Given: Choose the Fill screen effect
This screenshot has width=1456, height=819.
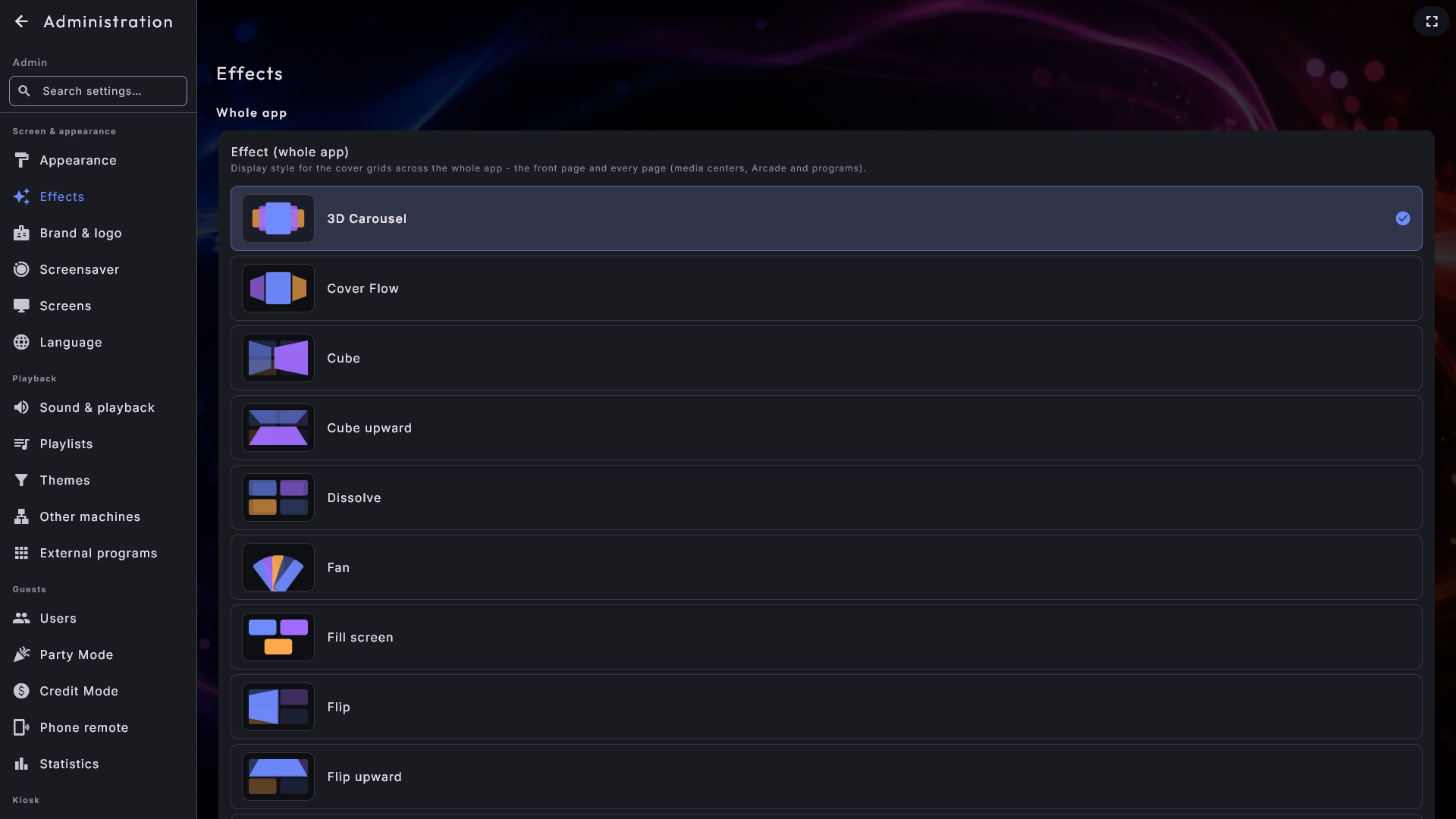Looking at the screenshot, I should point(826,637).
